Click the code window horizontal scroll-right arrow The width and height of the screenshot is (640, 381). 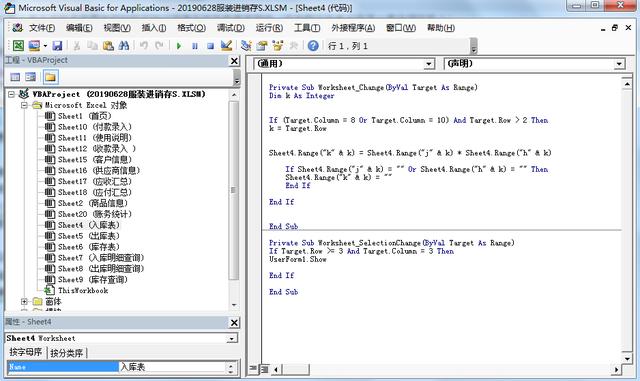tap(616, 370)
